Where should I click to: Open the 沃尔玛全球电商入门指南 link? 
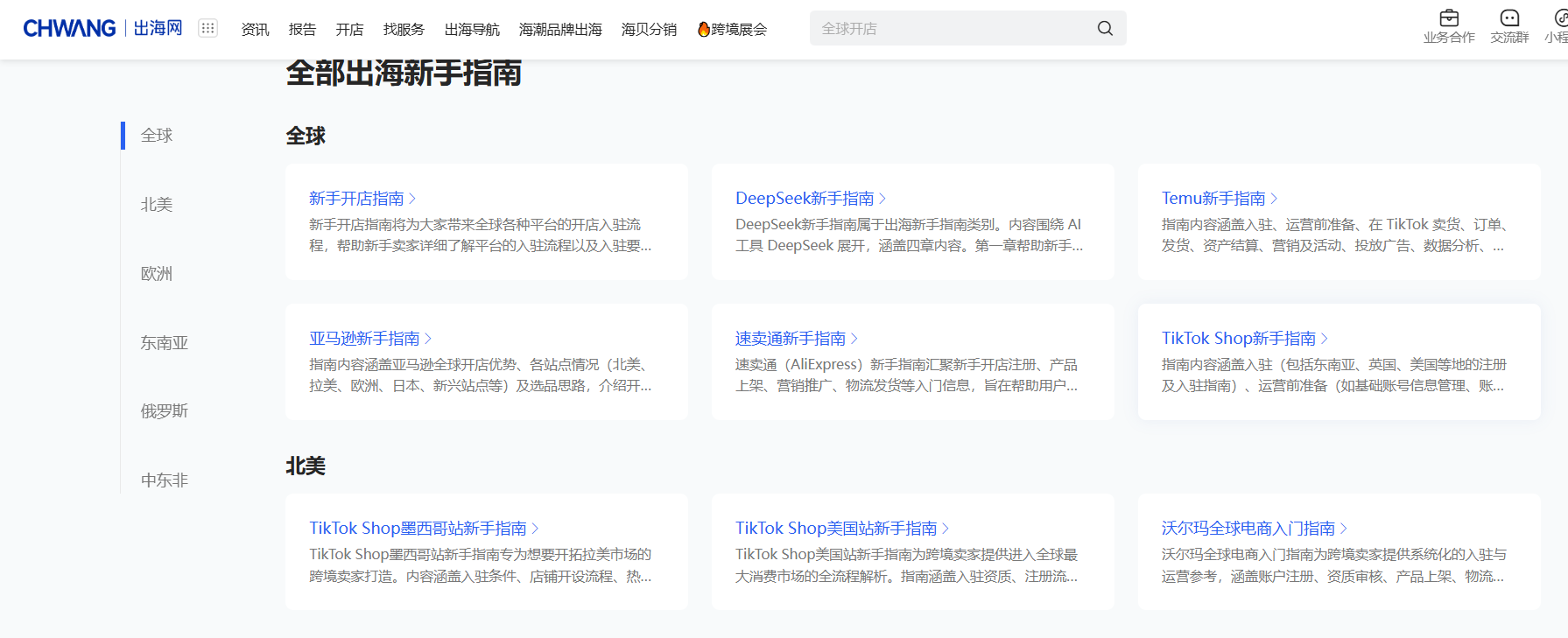click(1248, 529)
